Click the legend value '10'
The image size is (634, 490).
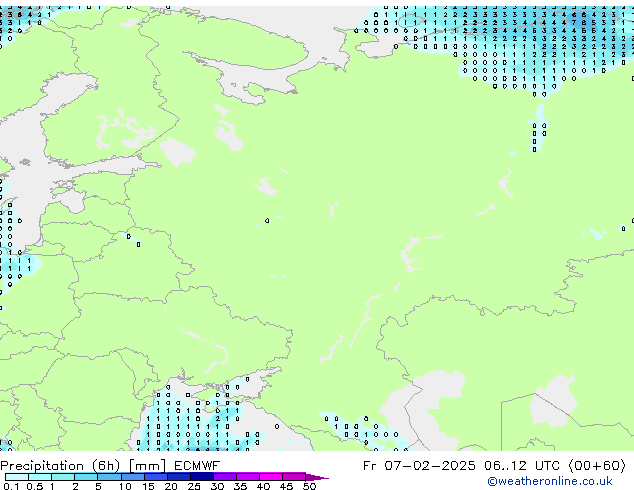125,486
